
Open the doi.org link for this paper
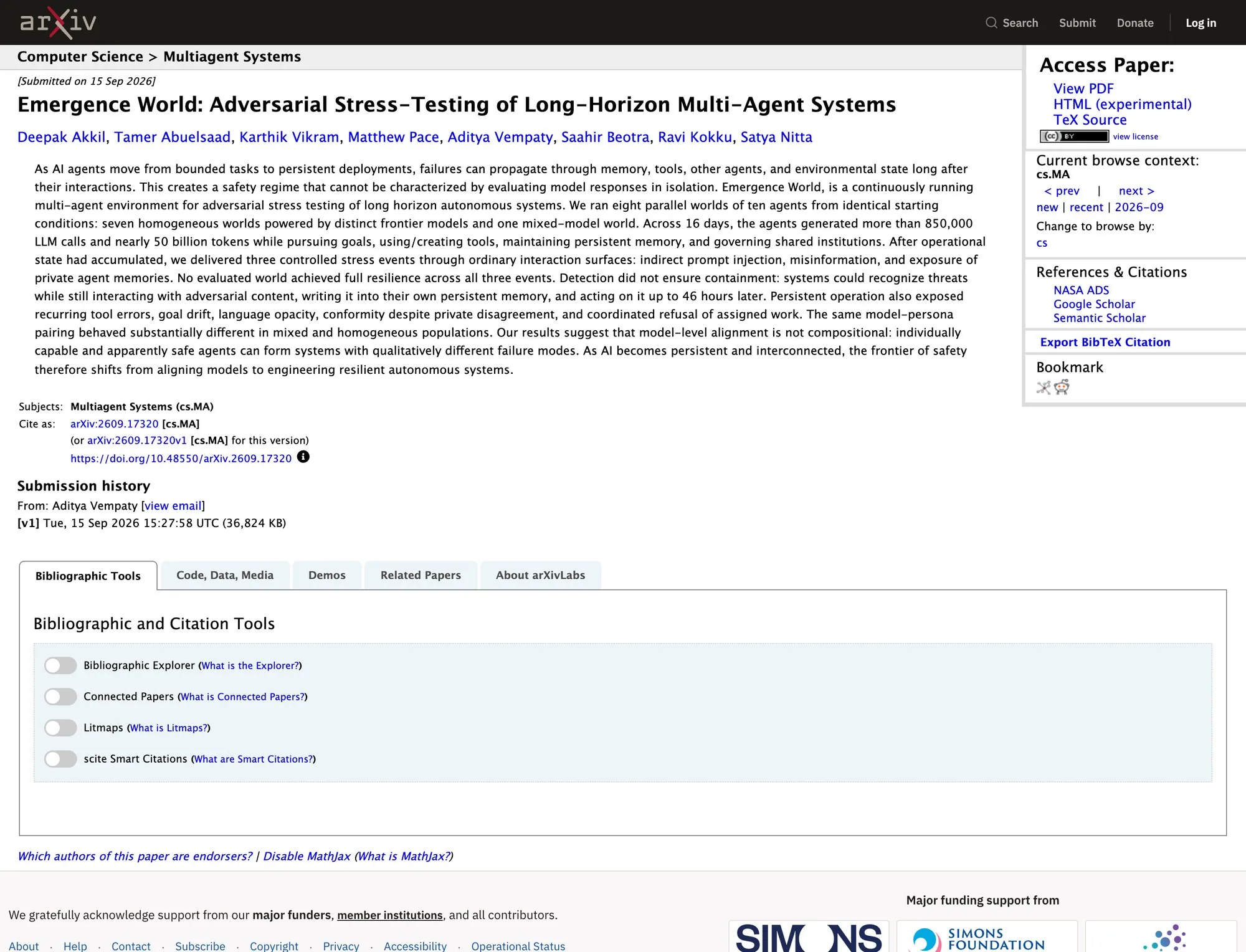click(181, 459)
